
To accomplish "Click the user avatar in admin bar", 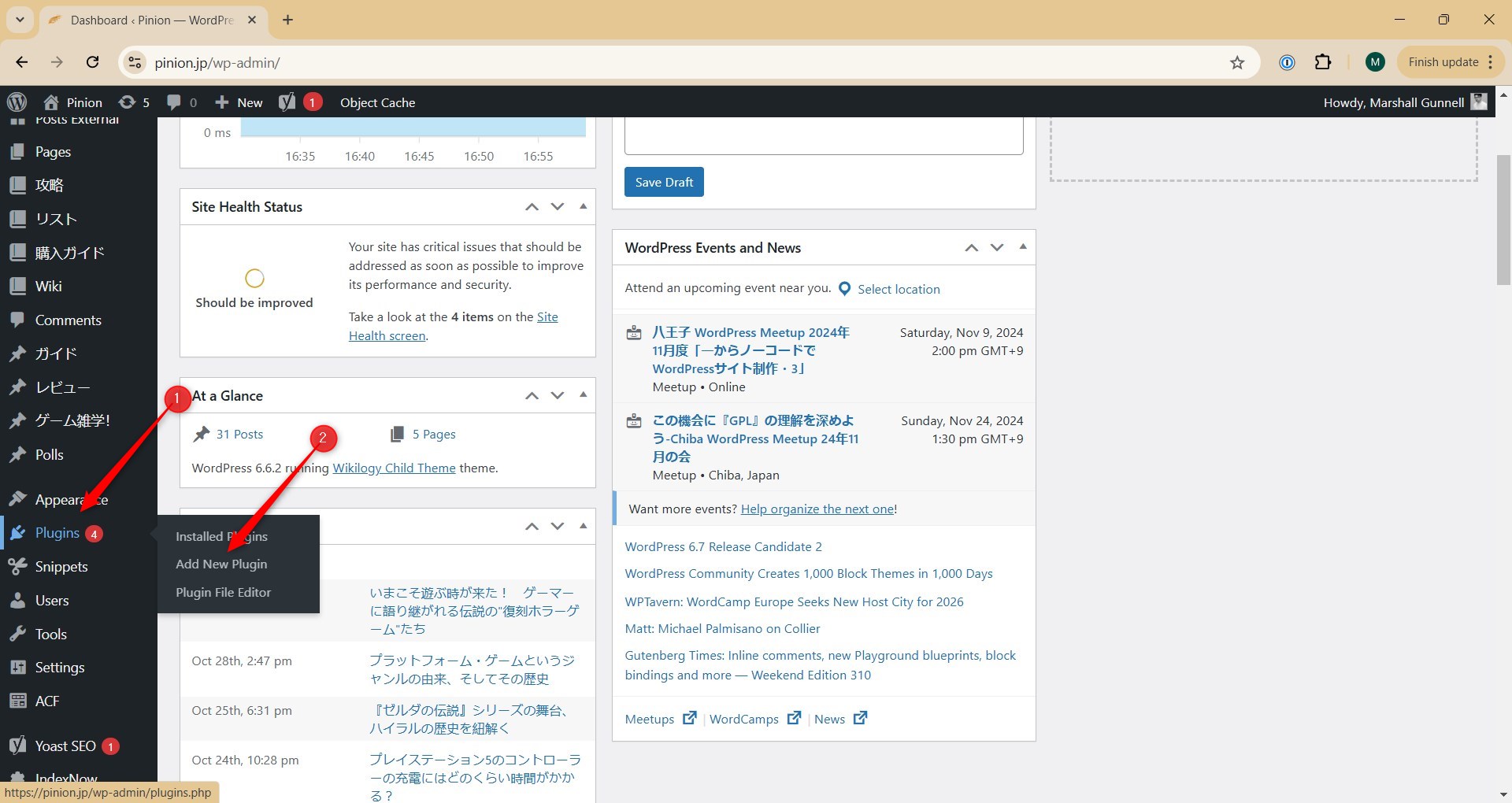I will coord(1479,102).
